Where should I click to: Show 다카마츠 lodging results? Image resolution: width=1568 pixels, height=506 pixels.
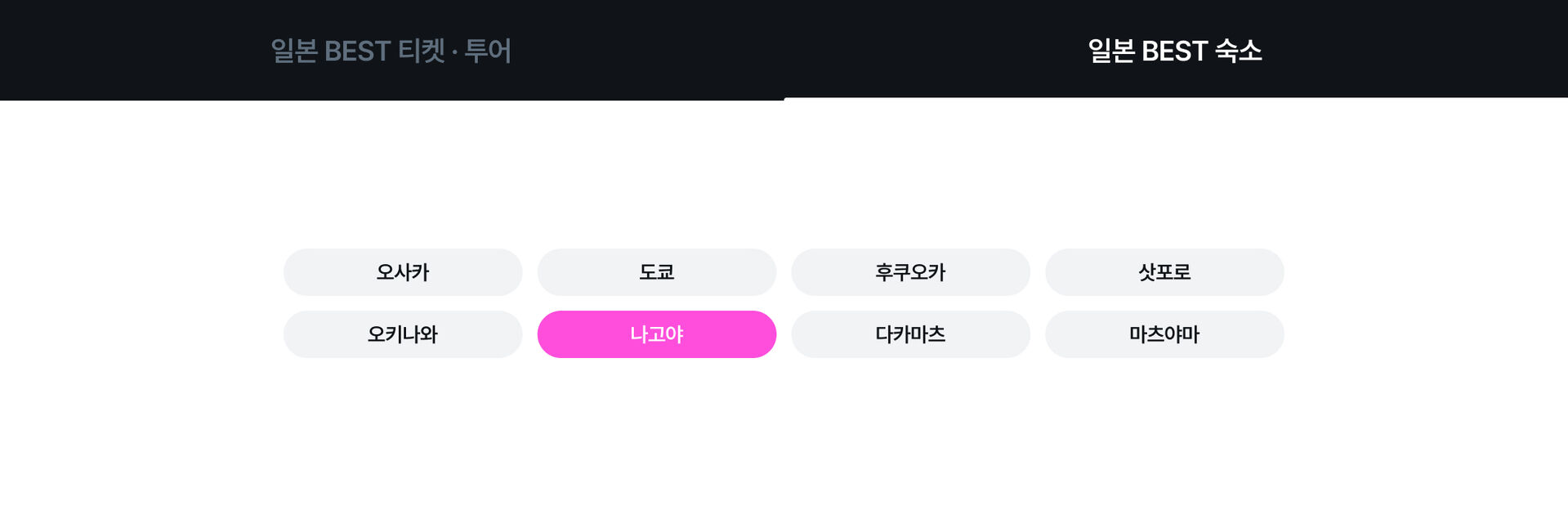[910, 334]
